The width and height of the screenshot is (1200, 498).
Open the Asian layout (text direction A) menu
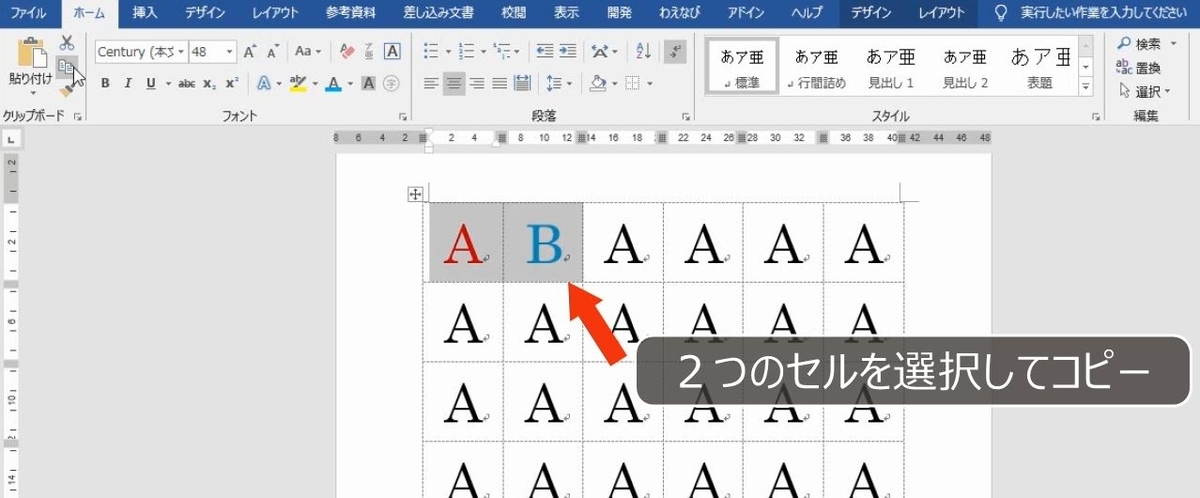pos(604,52)
